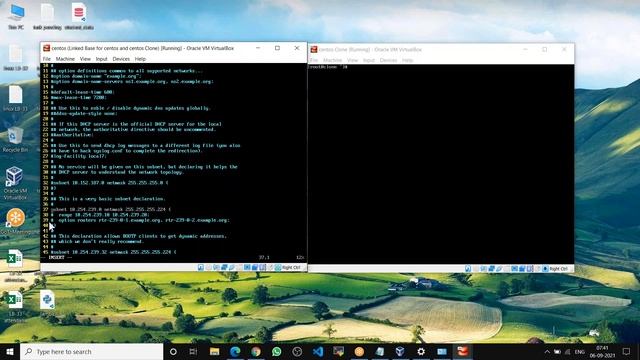
Task: Click ENG language indicator in tray
Action: point(580,351)
